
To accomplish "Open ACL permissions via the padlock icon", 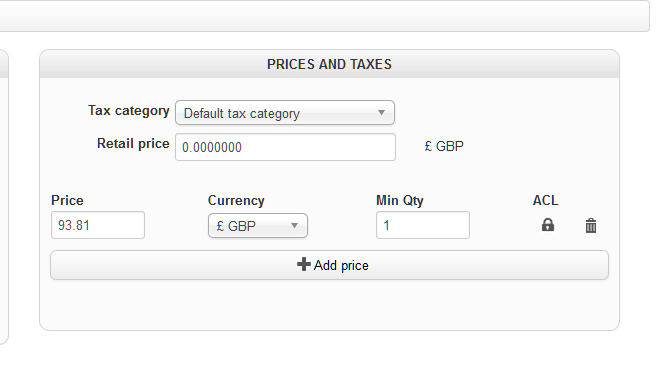I will (x=548, y=225).
